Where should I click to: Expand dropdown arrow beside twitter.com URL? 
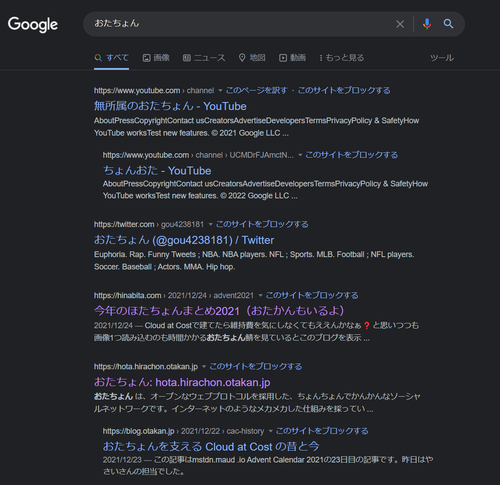coord(210,224)
